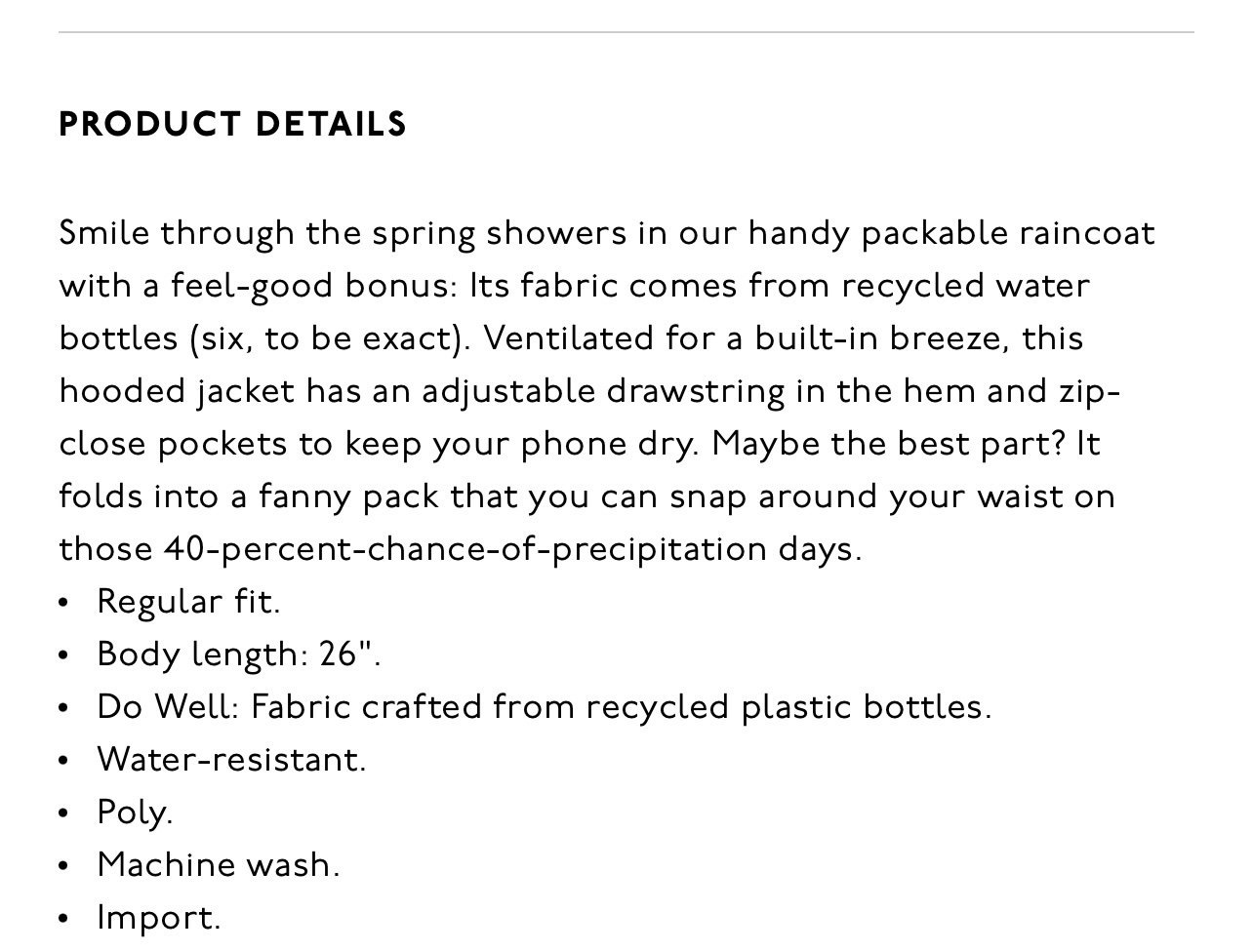Click the words 'keep your phone dry'
Image resolution: width=1253 pixels, height=952 pixels.
point(520,444)
